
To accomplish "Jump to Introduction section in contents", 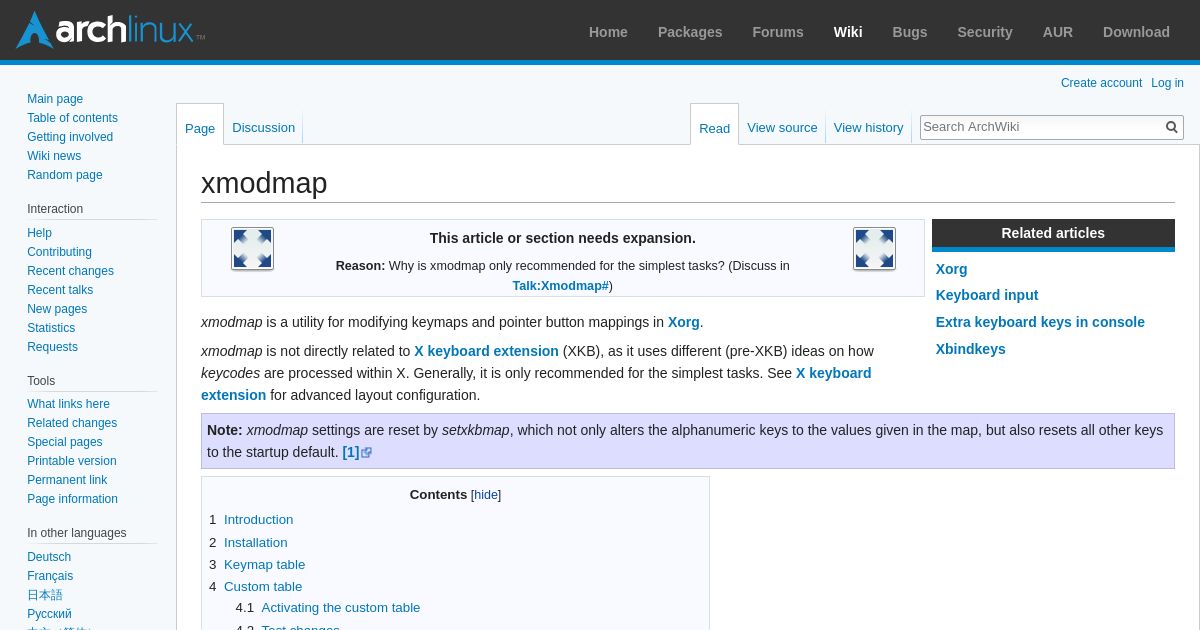I will tap(258, 520).
